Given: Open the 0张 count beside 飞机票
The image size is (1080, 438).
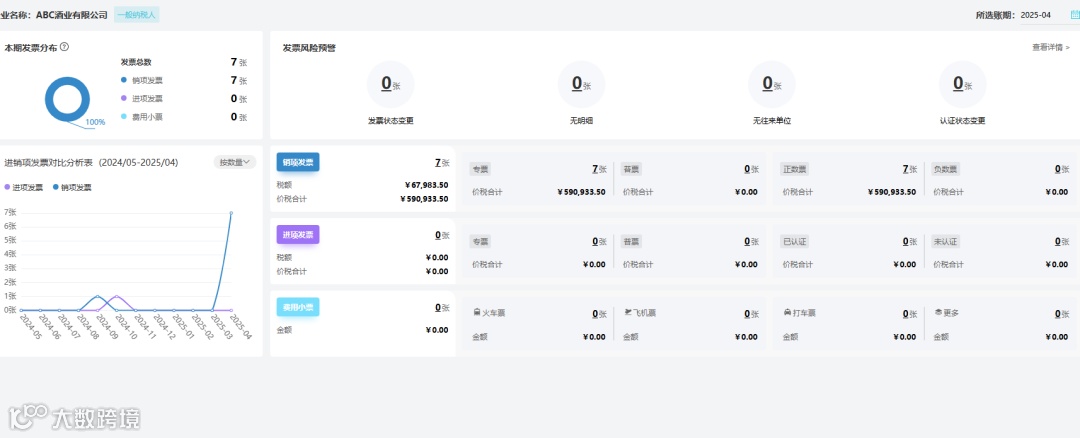Looking at the screenshot, I should click(x=751, y=314).
